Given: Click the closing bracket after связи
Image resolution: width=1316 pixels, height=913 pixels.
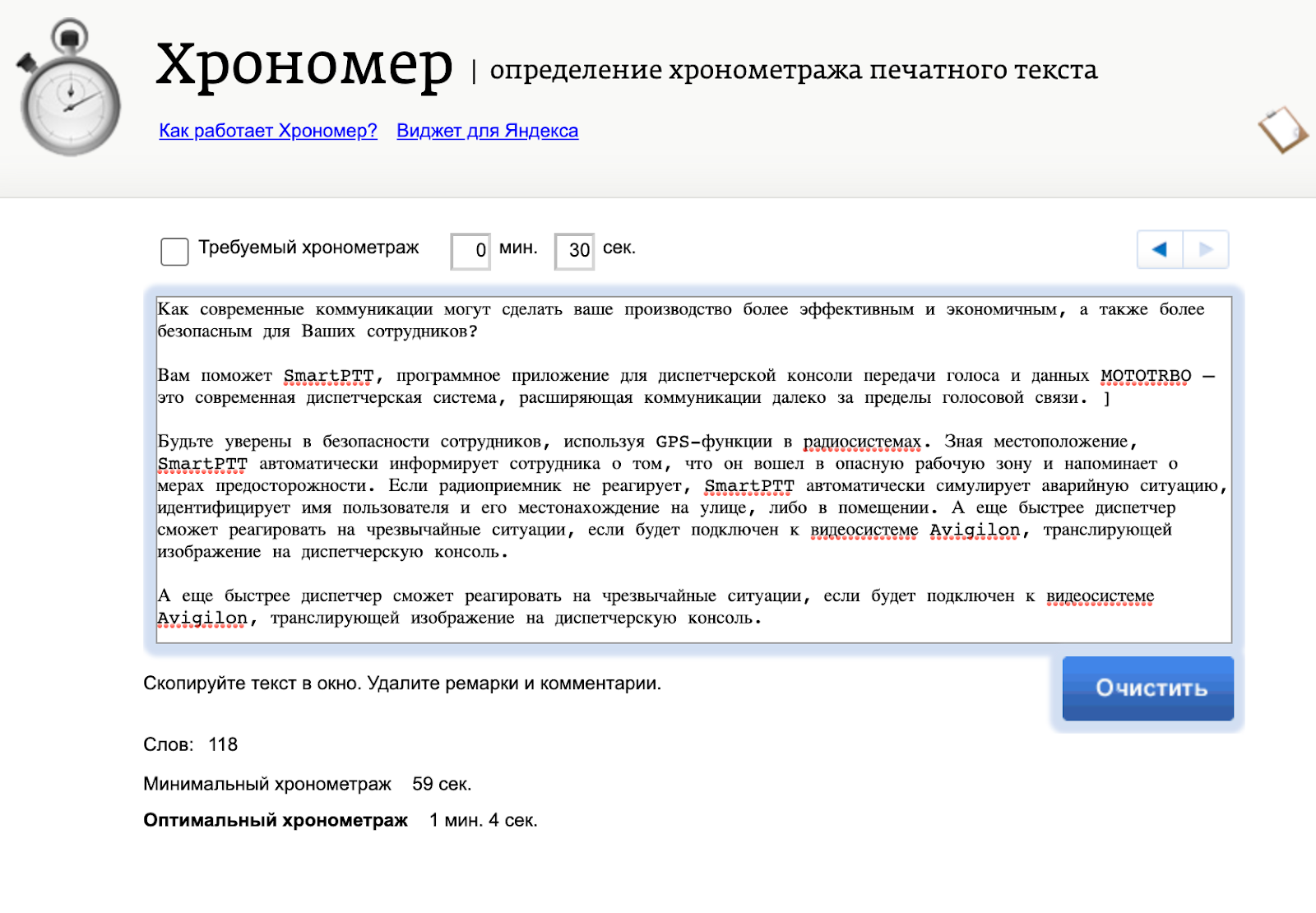Looking at the screenshot, I should tap(1107, 398).
